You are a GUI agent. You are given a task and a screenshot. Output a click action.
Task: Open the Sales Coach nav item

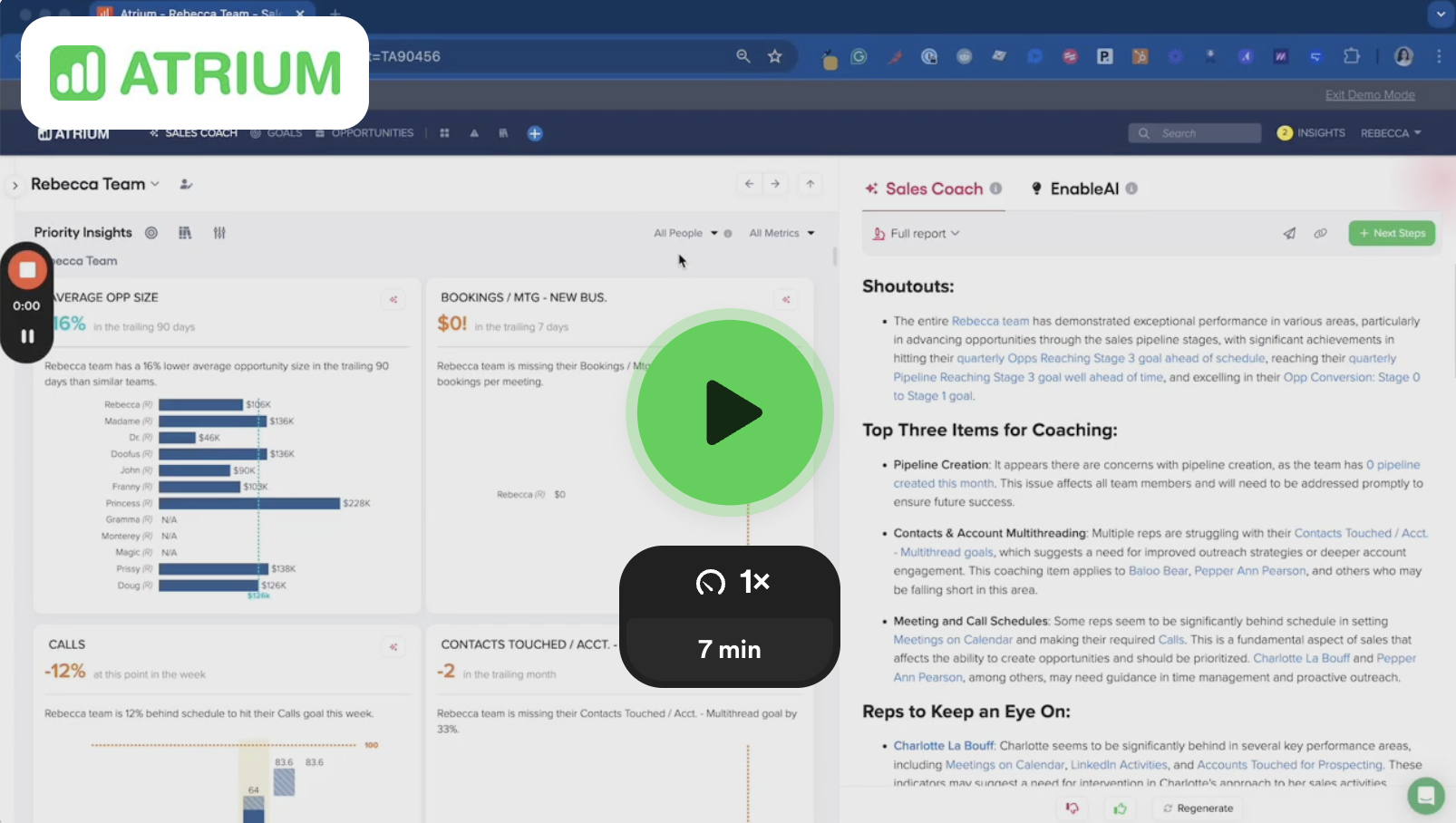pyautogui.click(x=193, y=133)
